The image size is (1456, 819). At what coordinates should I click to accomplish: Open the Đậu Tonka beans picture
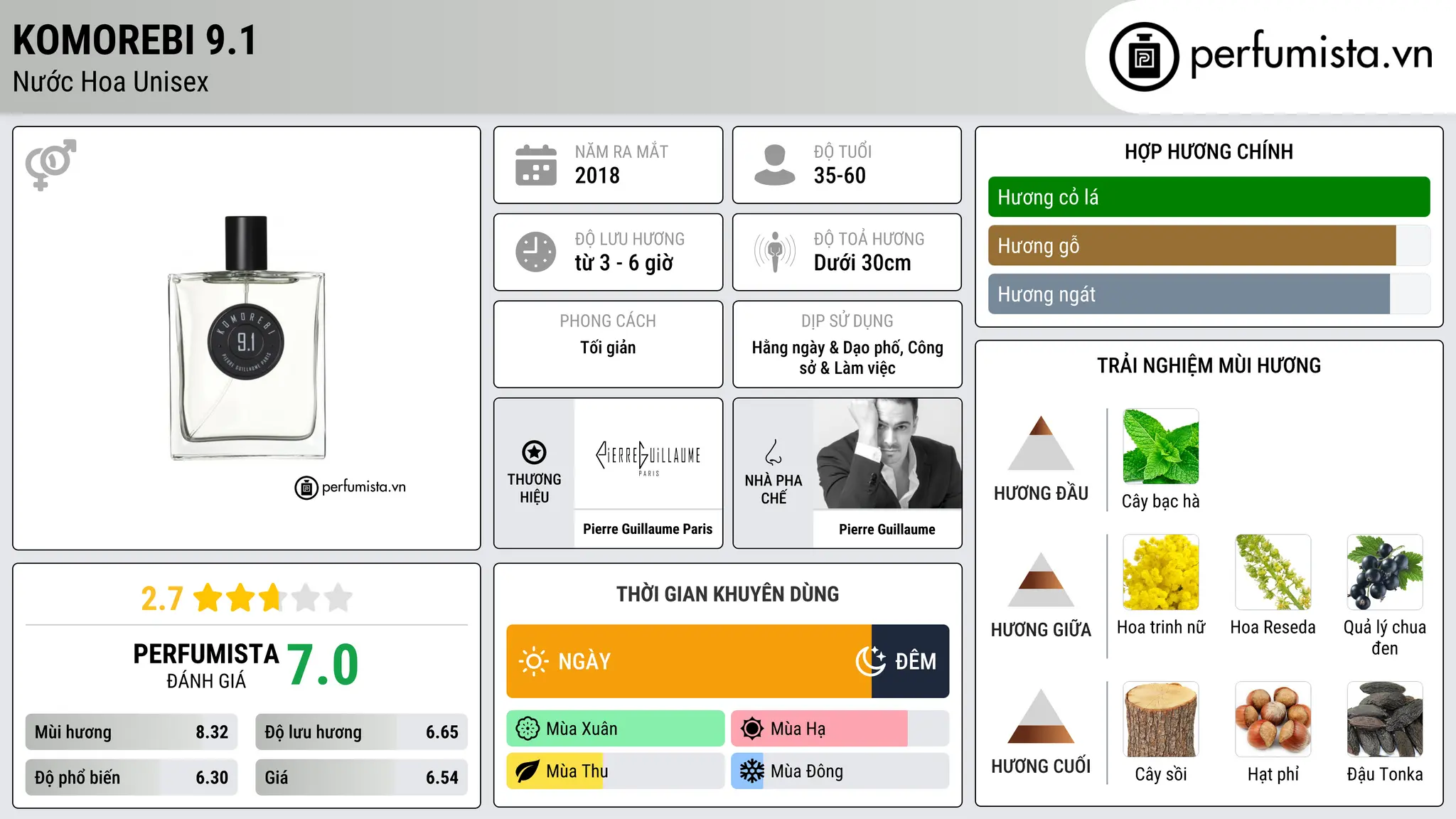[1385, 719]
